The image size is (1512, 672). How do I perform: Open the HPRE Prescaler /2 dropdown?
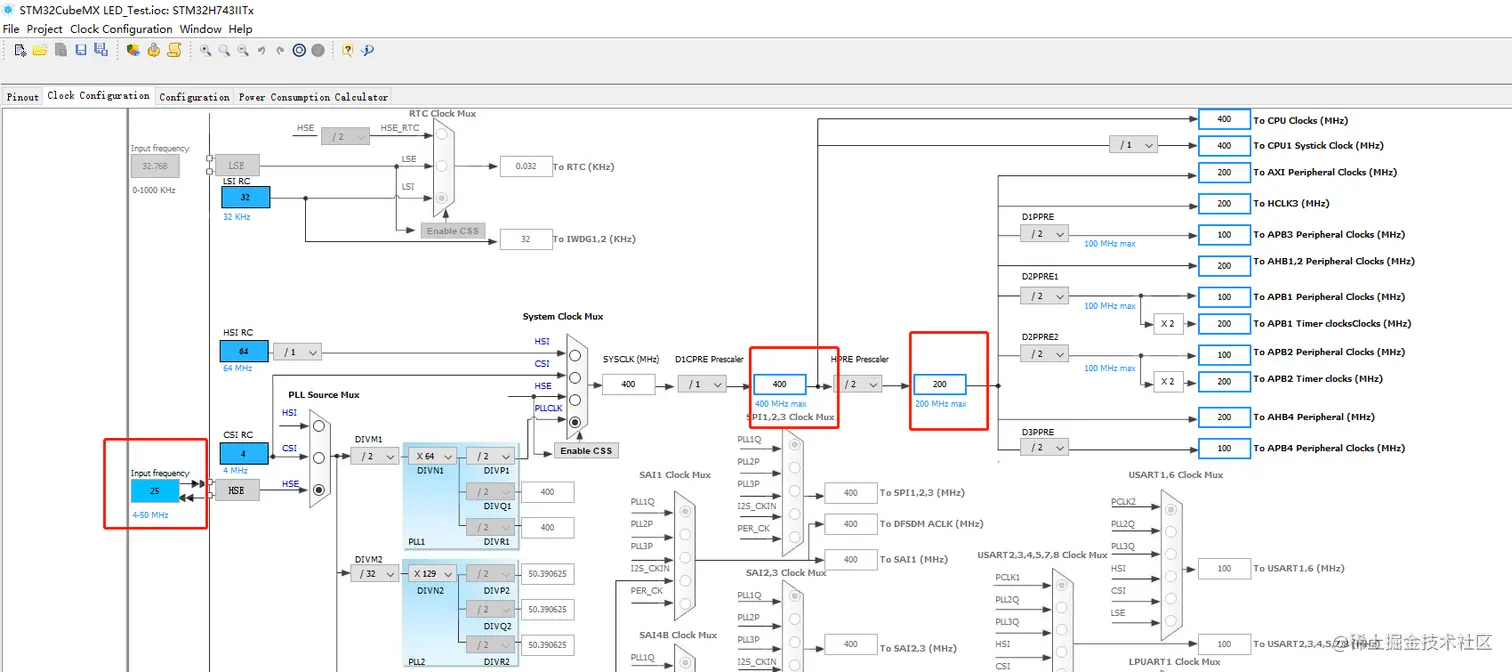(x=859, y=384)
